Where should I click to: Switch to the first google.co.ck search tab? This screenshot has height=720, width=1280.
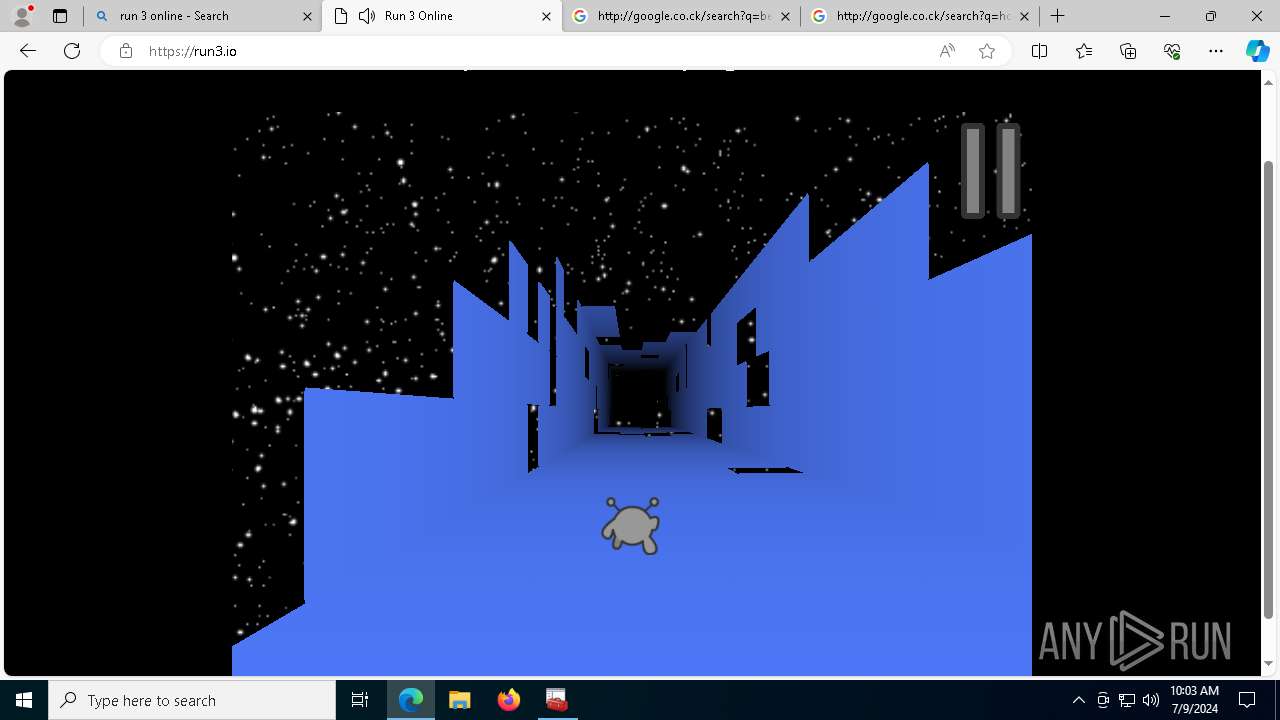pyautogui.click(x=680, y=16)
